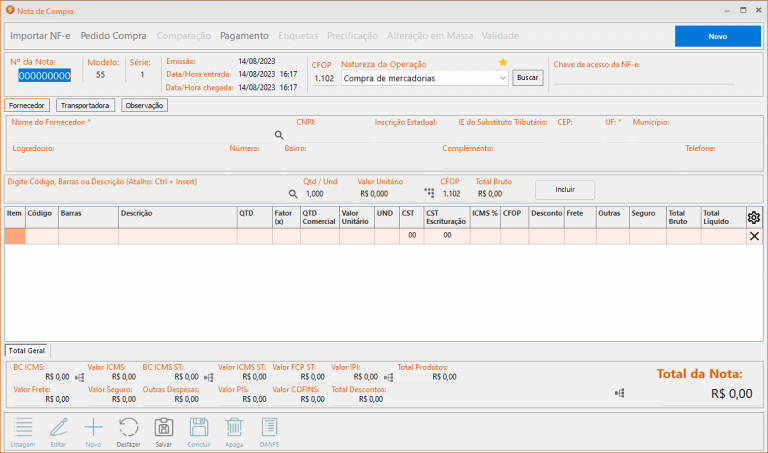Click the CST cell showing 00

click(412, 236)
